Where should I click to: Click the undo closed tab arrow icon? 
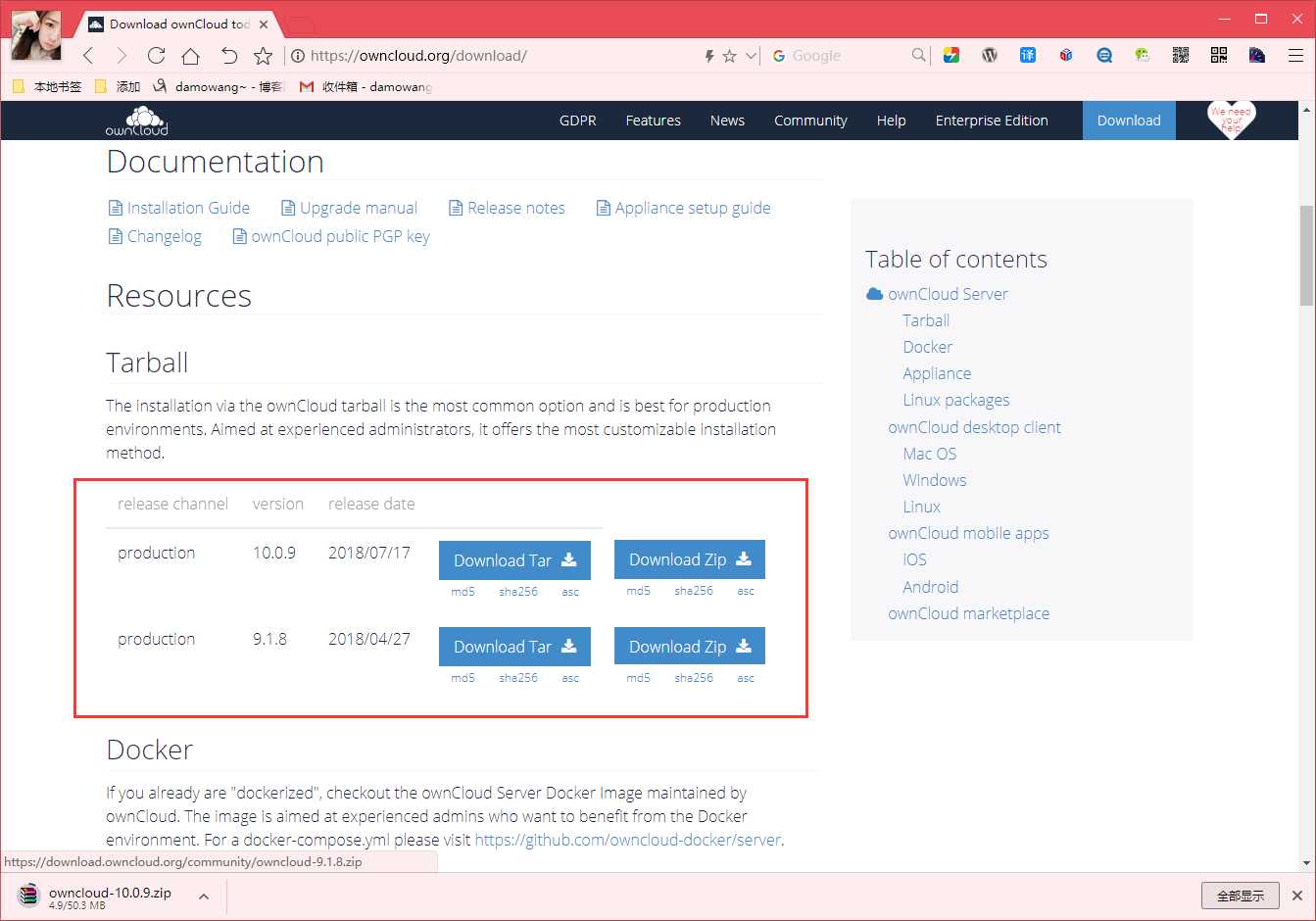point(228,56)
